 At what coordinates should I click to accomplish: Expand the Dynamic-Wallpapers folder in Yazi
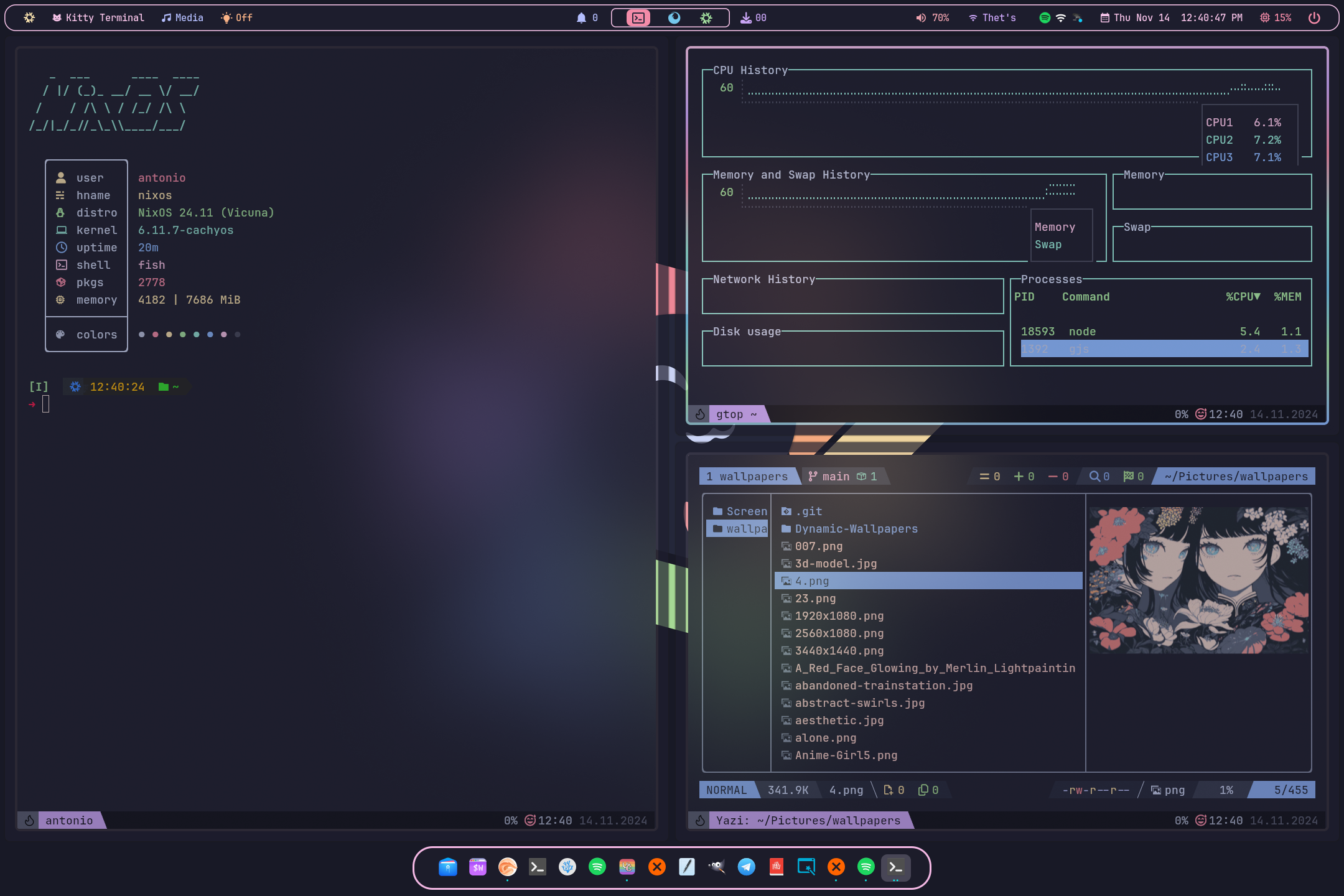[856, 528]
